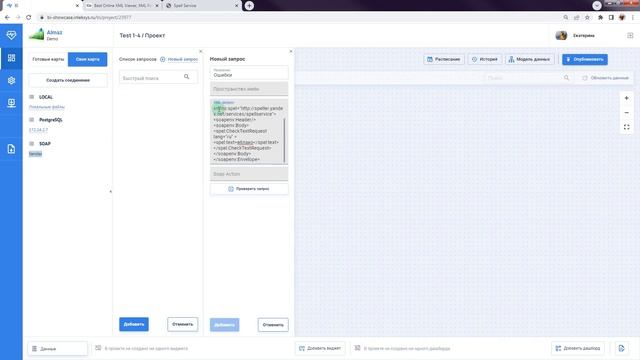Collapse the connections panel with the arrow
The height and width of the screenshot is (360, 640).
click(110, 191)
